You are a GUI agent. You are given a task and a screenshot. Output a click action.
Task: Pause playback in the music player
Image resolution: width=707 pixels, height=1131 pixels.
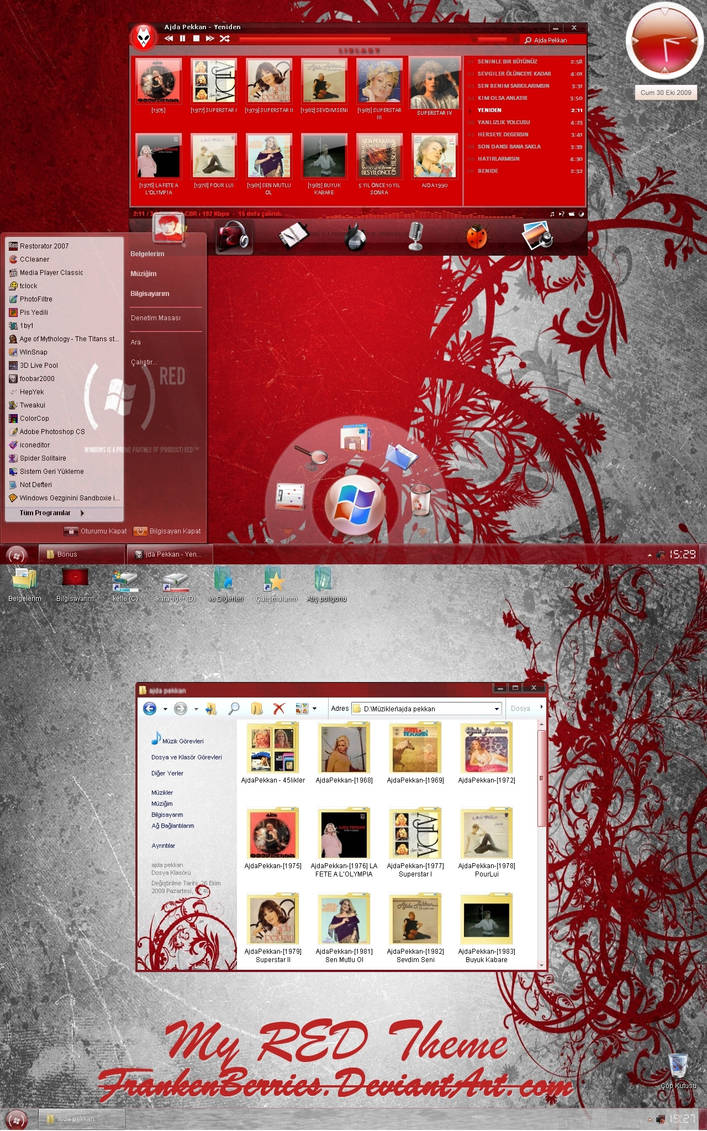pyautogui.click(x=182, y=38)
